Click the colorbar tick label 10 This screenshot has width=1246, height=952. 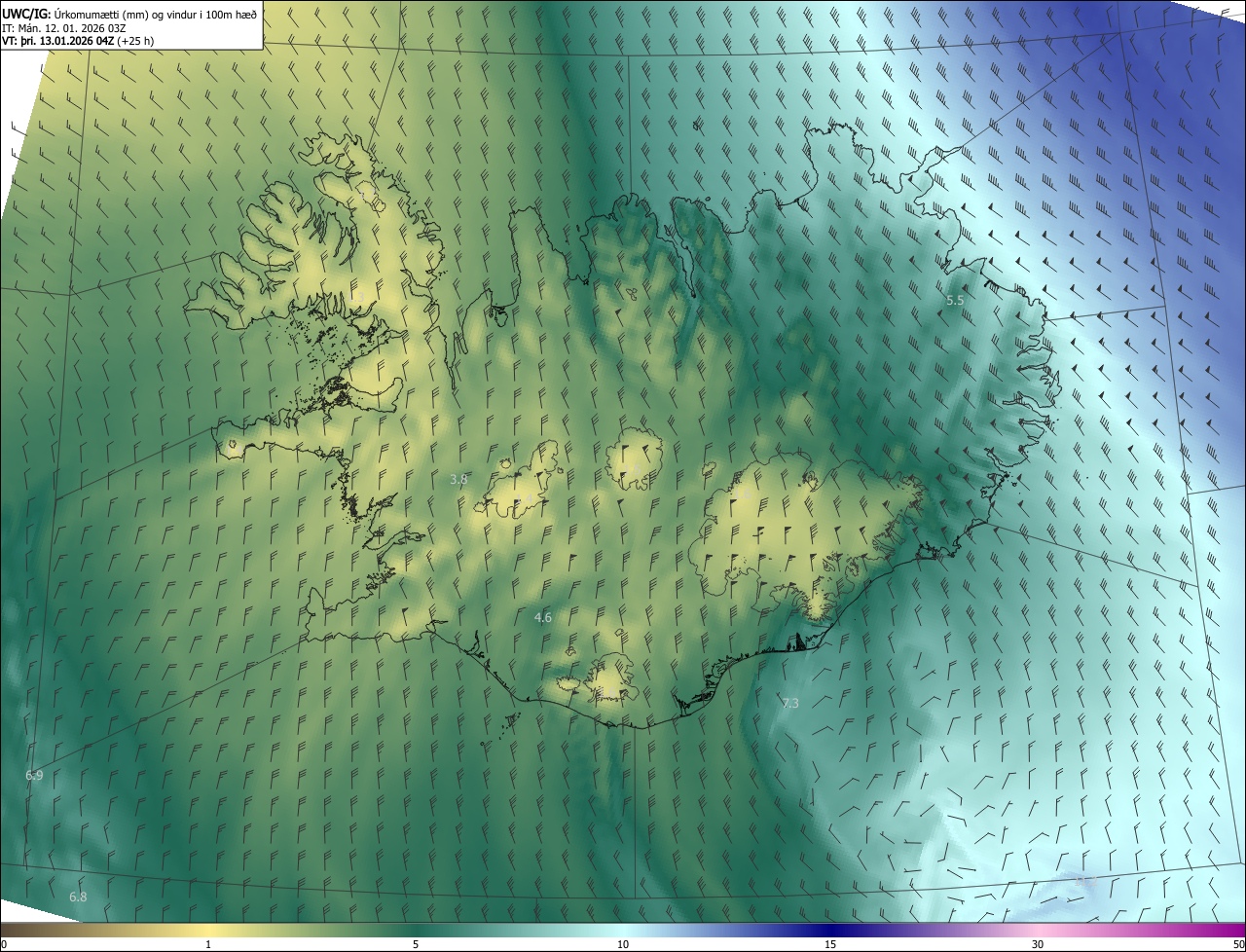pyautogui.click(x=623, y=945)
